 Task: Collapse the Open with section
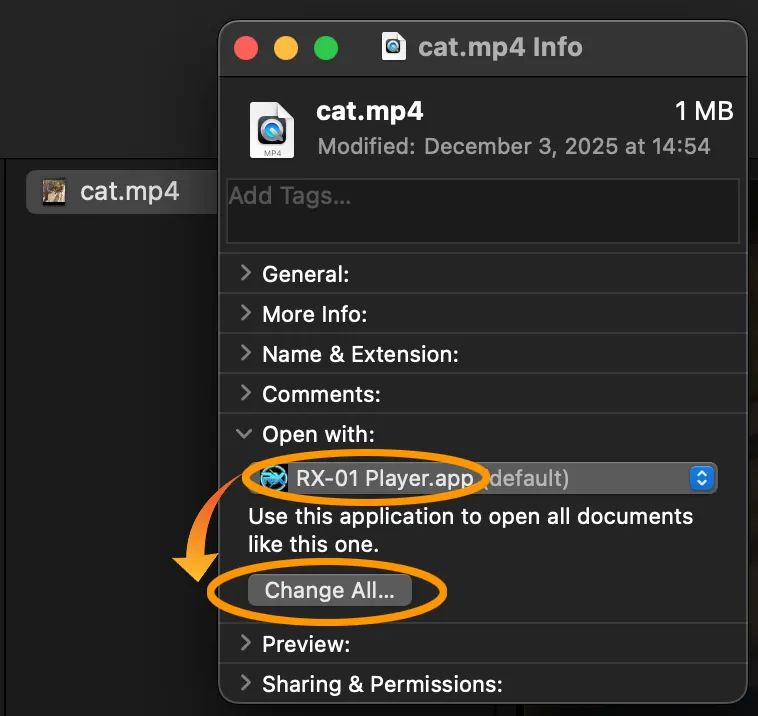[x=246, y=434]
